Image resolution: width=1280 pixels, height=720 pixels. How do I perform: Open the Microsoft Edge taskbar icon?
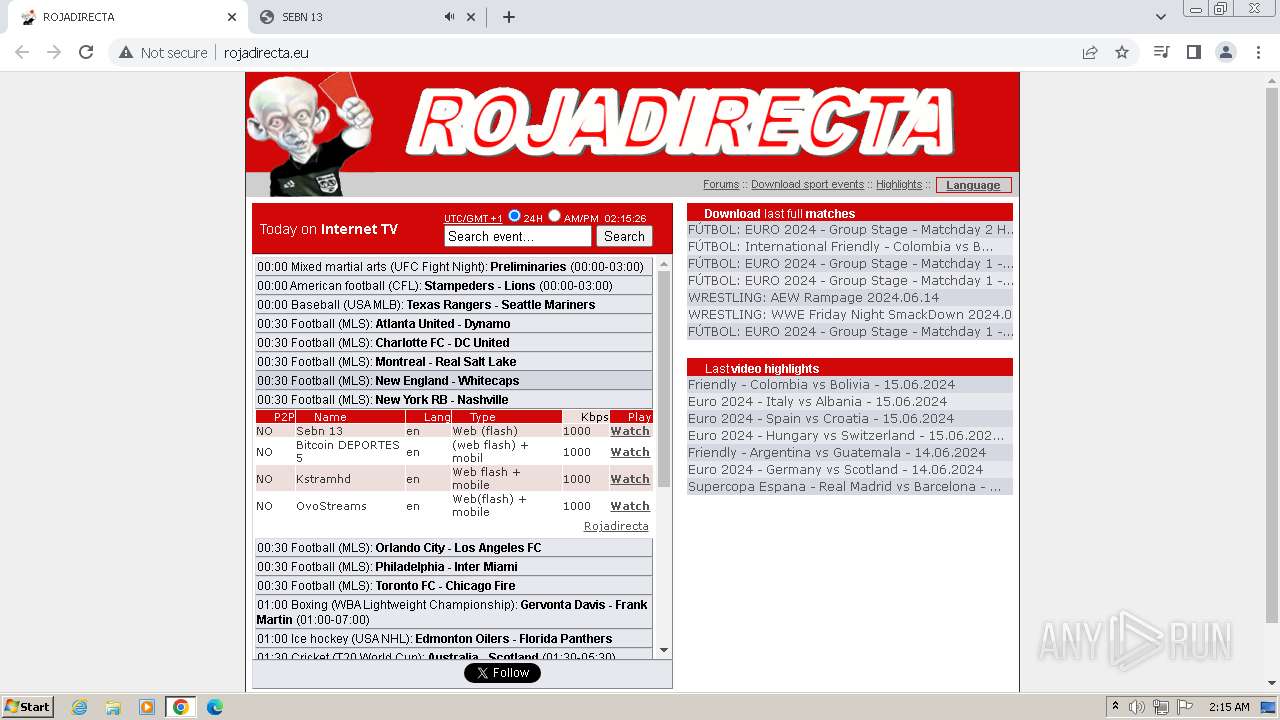coord(214,707)
